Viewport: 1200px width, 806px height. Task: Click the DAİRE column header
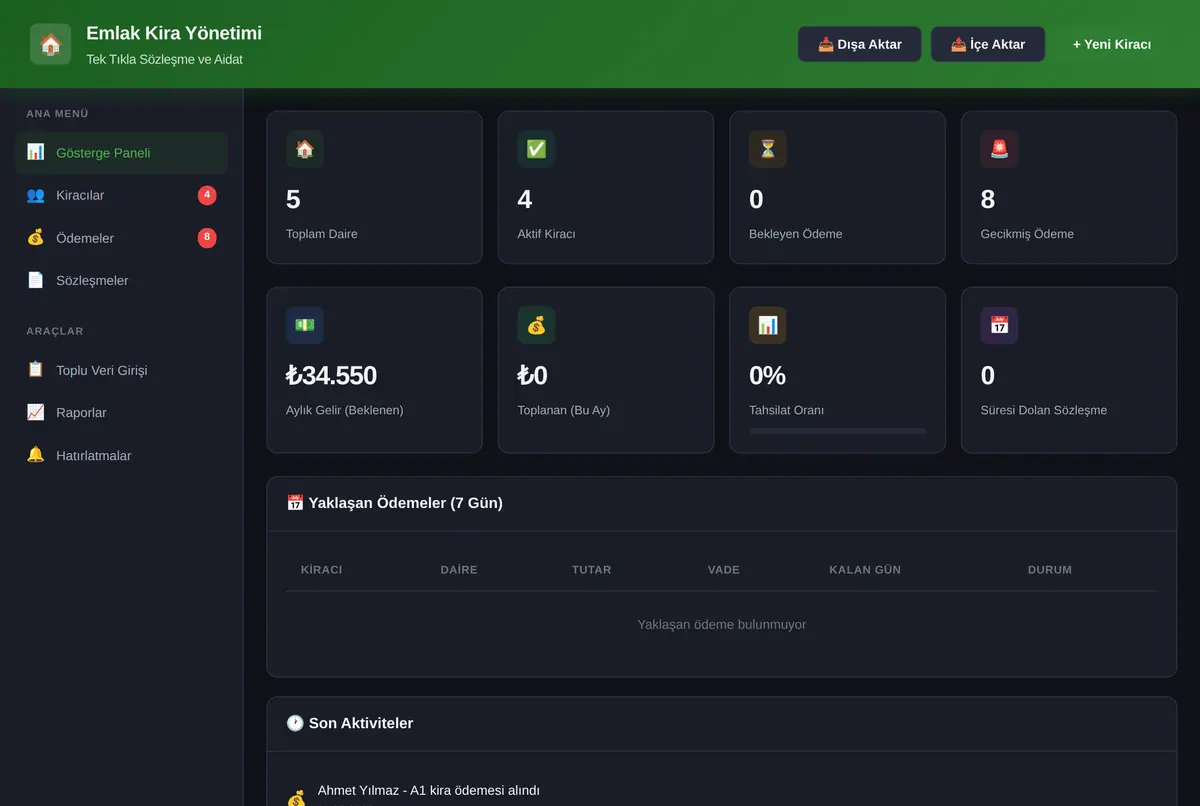pos(459,570)
